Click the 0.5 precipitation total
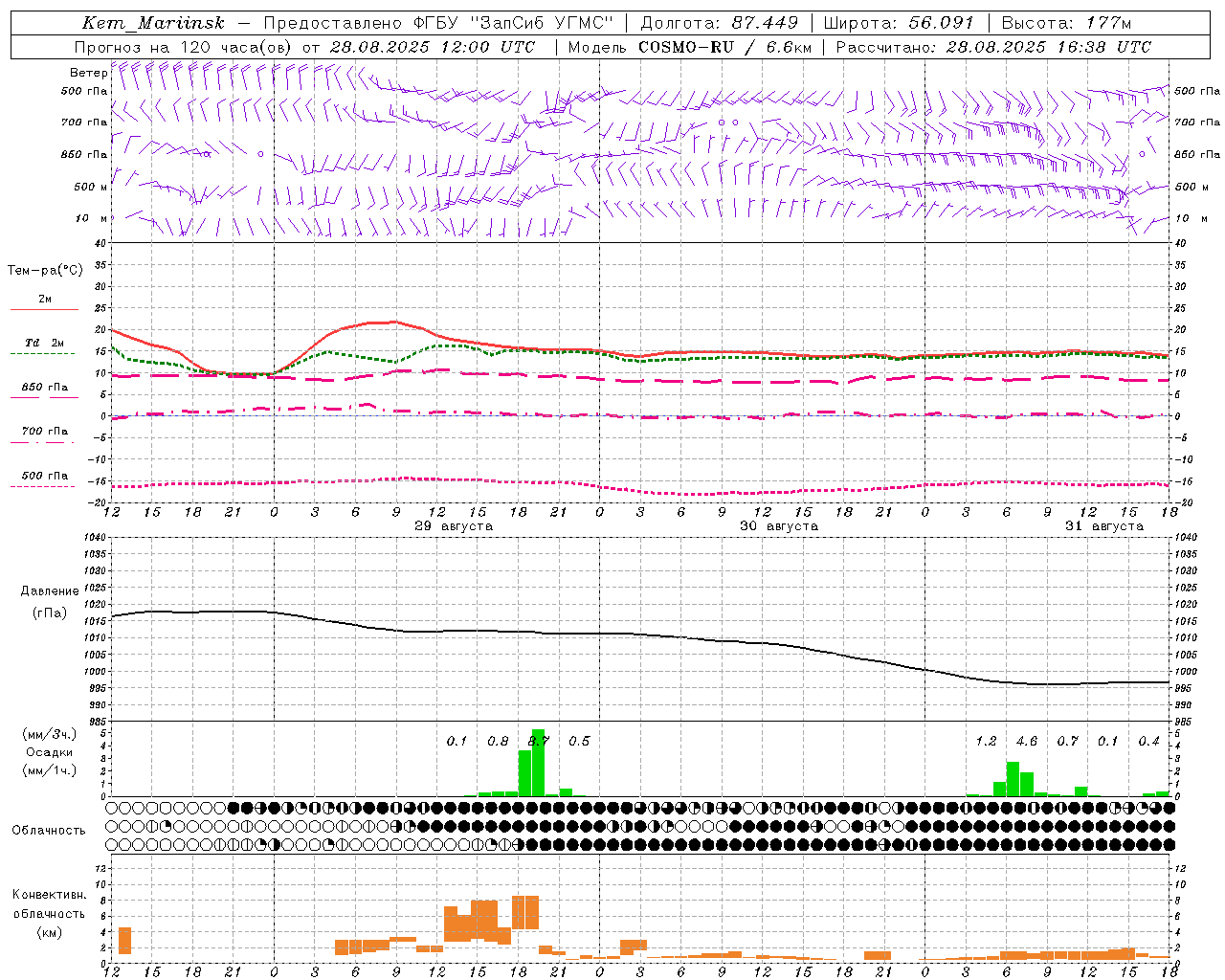Viewport: 1225px width, 980px height. click(x=579, y=742)
